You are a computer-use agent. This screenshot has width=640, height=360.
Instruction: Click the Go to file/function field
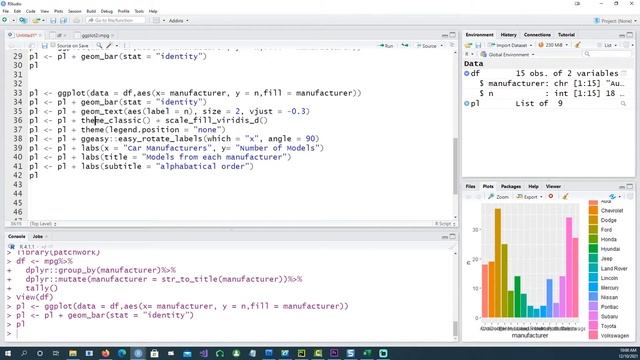tap(116, 20)
